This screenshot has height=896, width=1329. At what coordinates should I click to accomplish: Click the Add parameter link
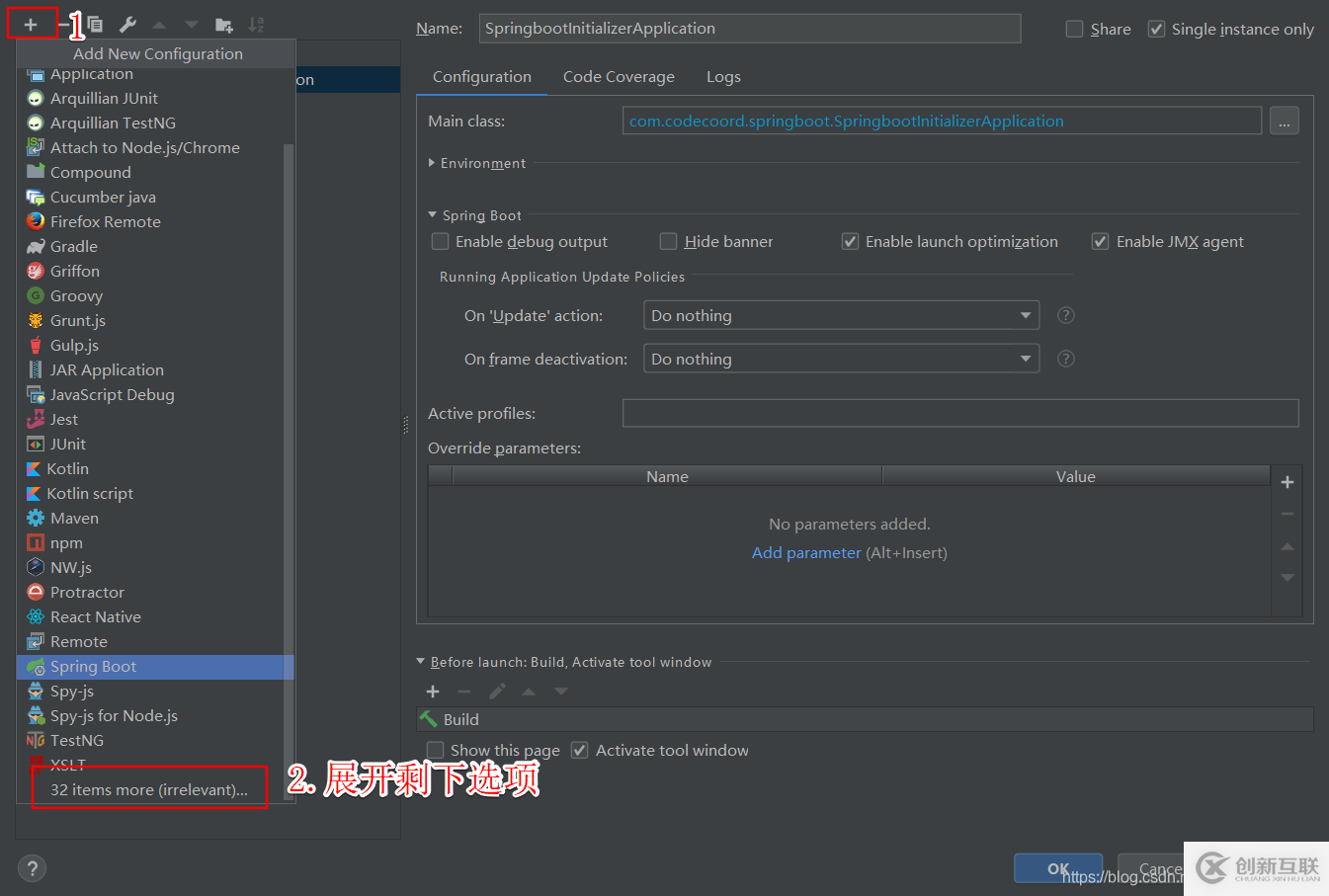point(806,552)
